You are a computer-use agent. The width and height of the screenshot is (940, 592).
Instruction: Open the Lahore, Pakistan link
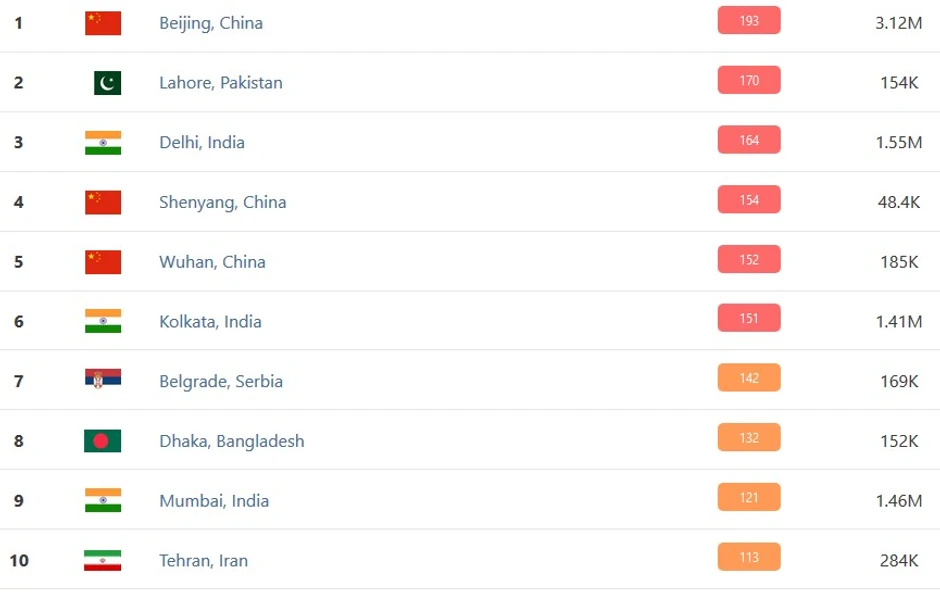221,83
